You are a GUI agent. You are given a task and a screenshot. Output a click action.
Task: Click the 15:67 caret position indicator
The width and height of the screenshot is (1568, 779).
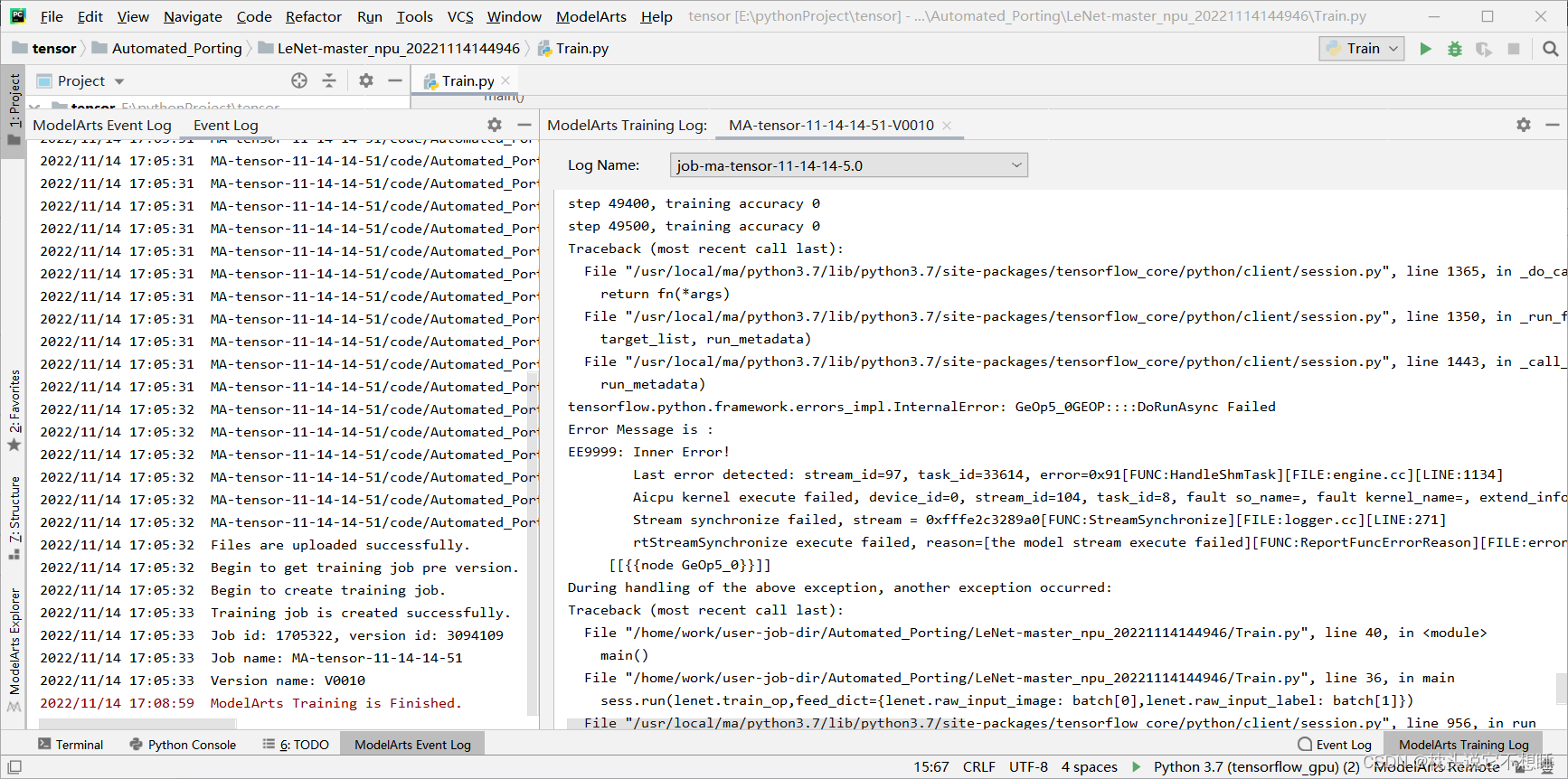click(931, 767)
